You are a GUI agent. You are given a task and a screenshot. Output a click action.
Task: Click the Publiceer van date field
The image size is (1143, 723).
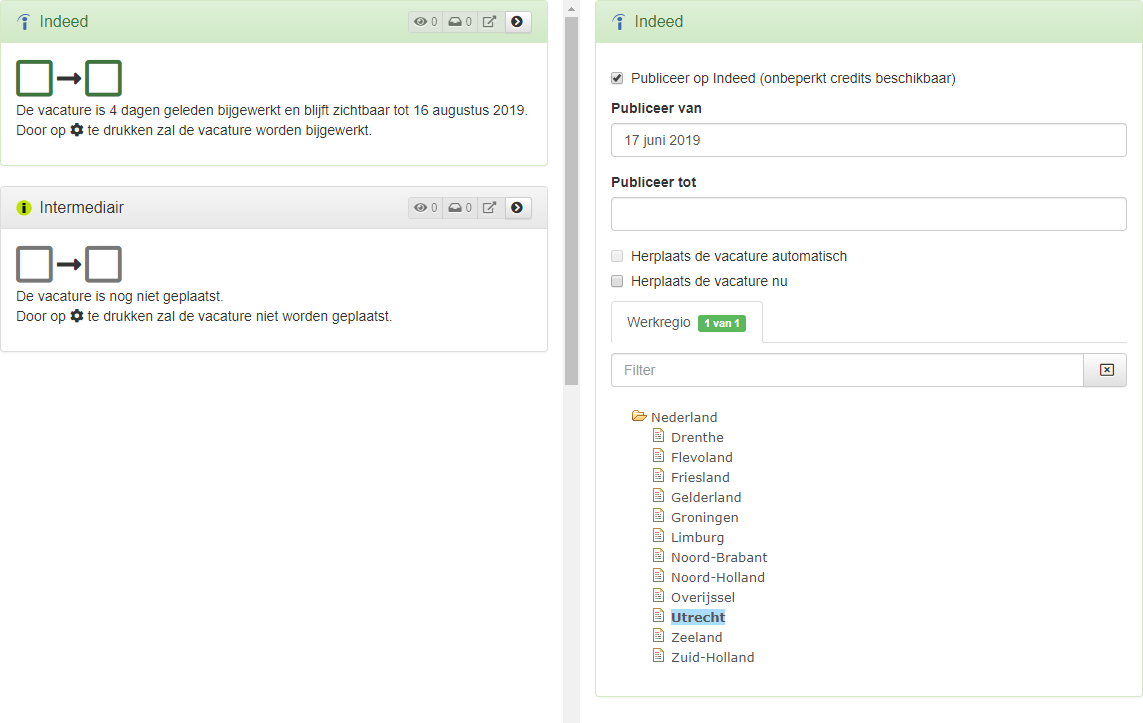point(868,141)
